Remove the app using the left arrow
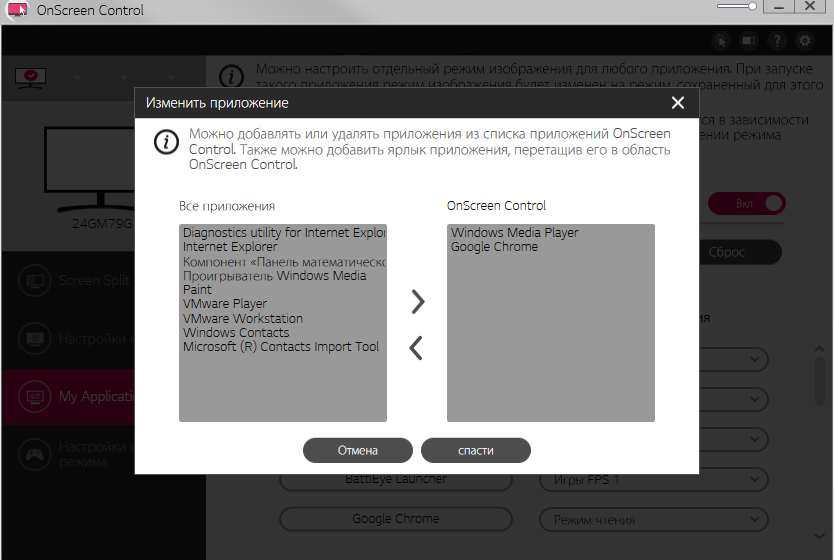 (x=416, y=348)
